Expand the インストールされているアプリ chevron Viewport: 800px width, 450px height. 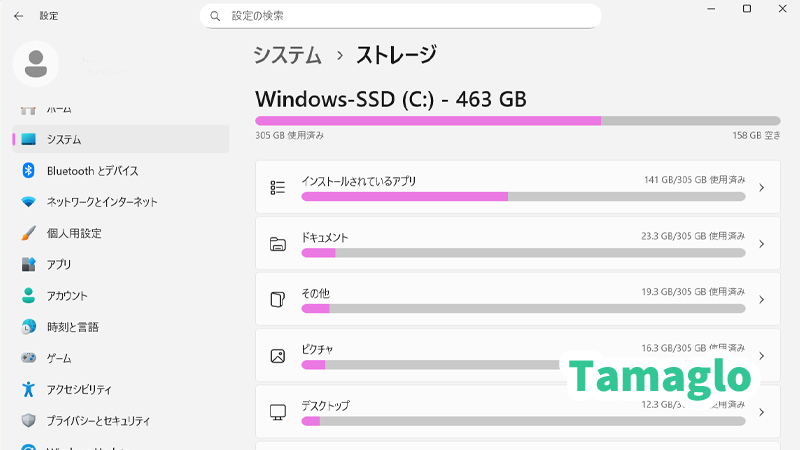[762, 187]
